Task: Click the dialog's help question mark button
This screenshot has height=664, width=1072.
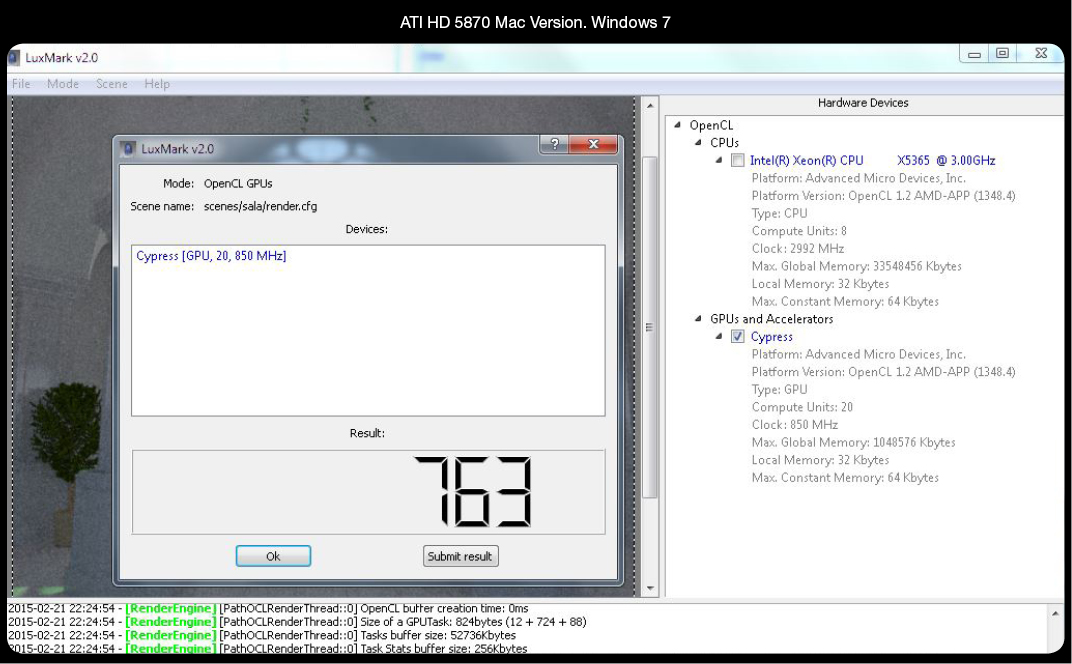Action: tap(554, 144)
